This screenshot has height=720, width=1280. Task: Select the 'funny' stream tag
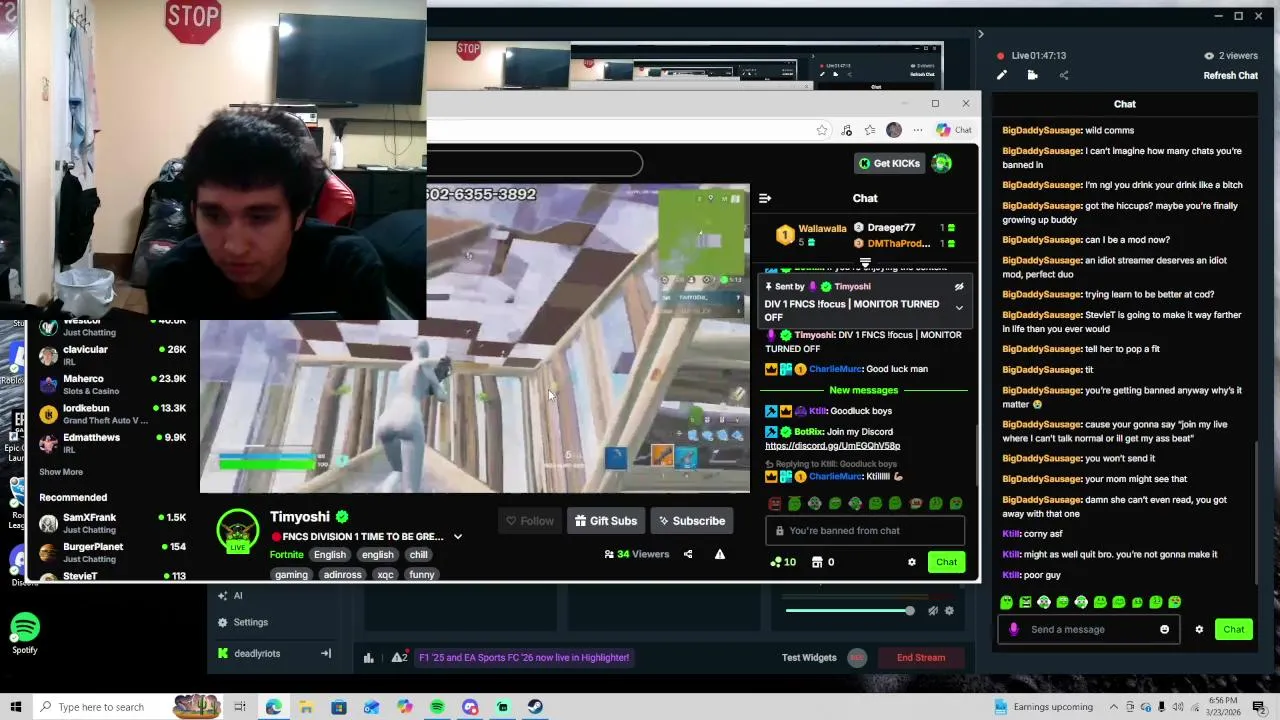coord(421,575)
